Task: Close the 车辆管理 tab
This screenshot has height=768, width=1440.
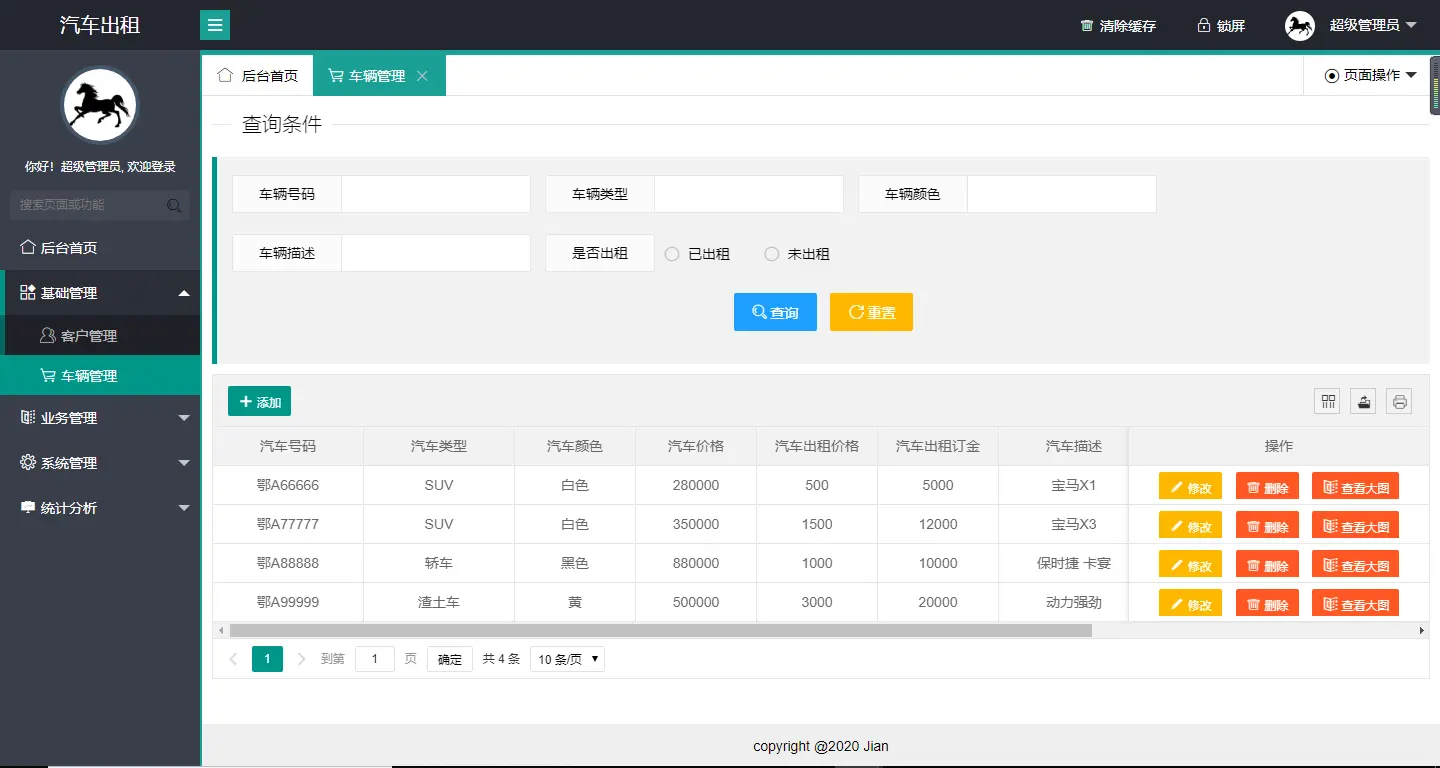Action: 422,76
